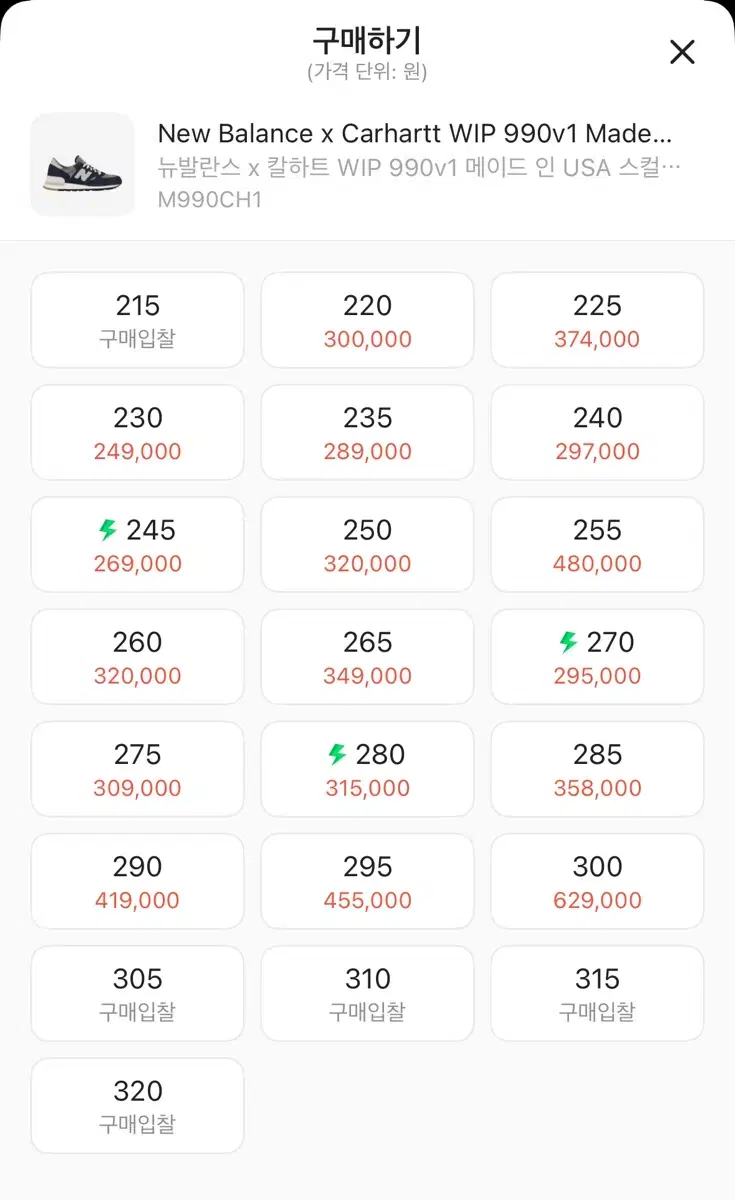Select size 310 purchase bid option
Viewport: 735px width, 1200px height.
[367, 994]
